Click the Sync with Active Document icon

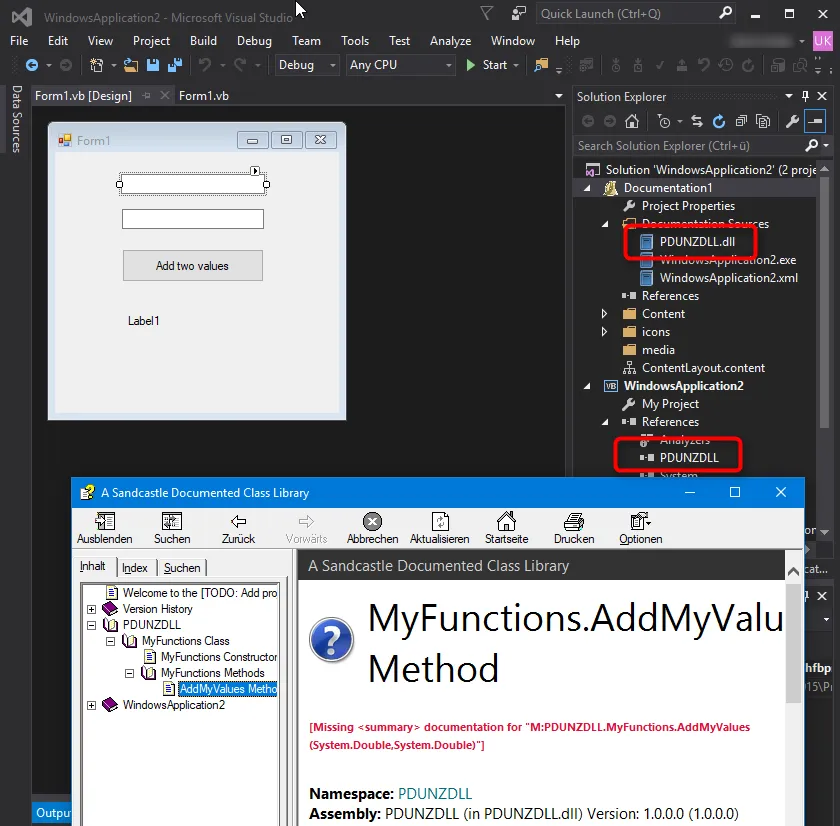pos(697,122)
